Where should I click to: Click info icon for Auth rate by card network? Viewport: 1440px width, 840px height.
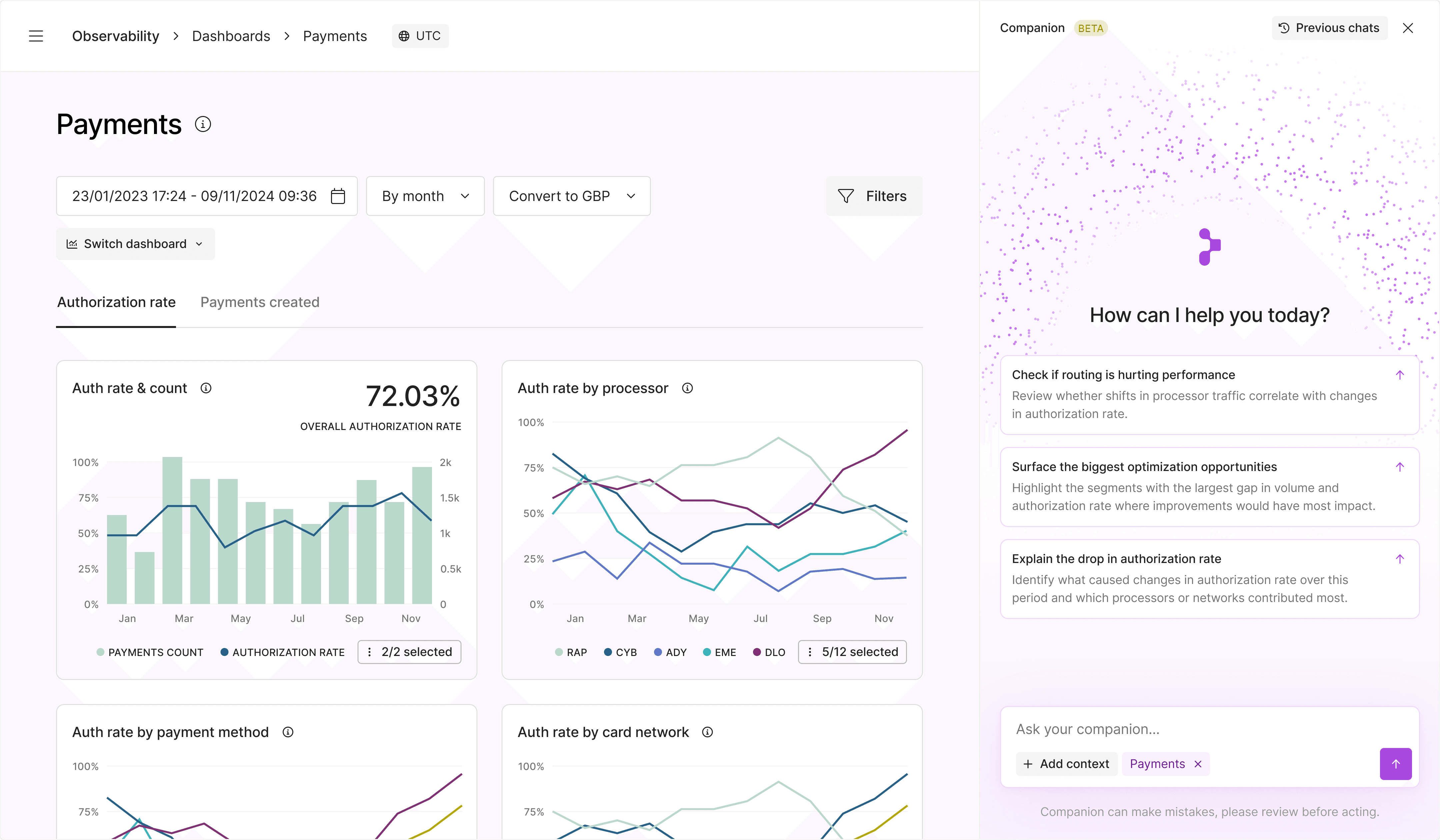click(x=707, y=732)
